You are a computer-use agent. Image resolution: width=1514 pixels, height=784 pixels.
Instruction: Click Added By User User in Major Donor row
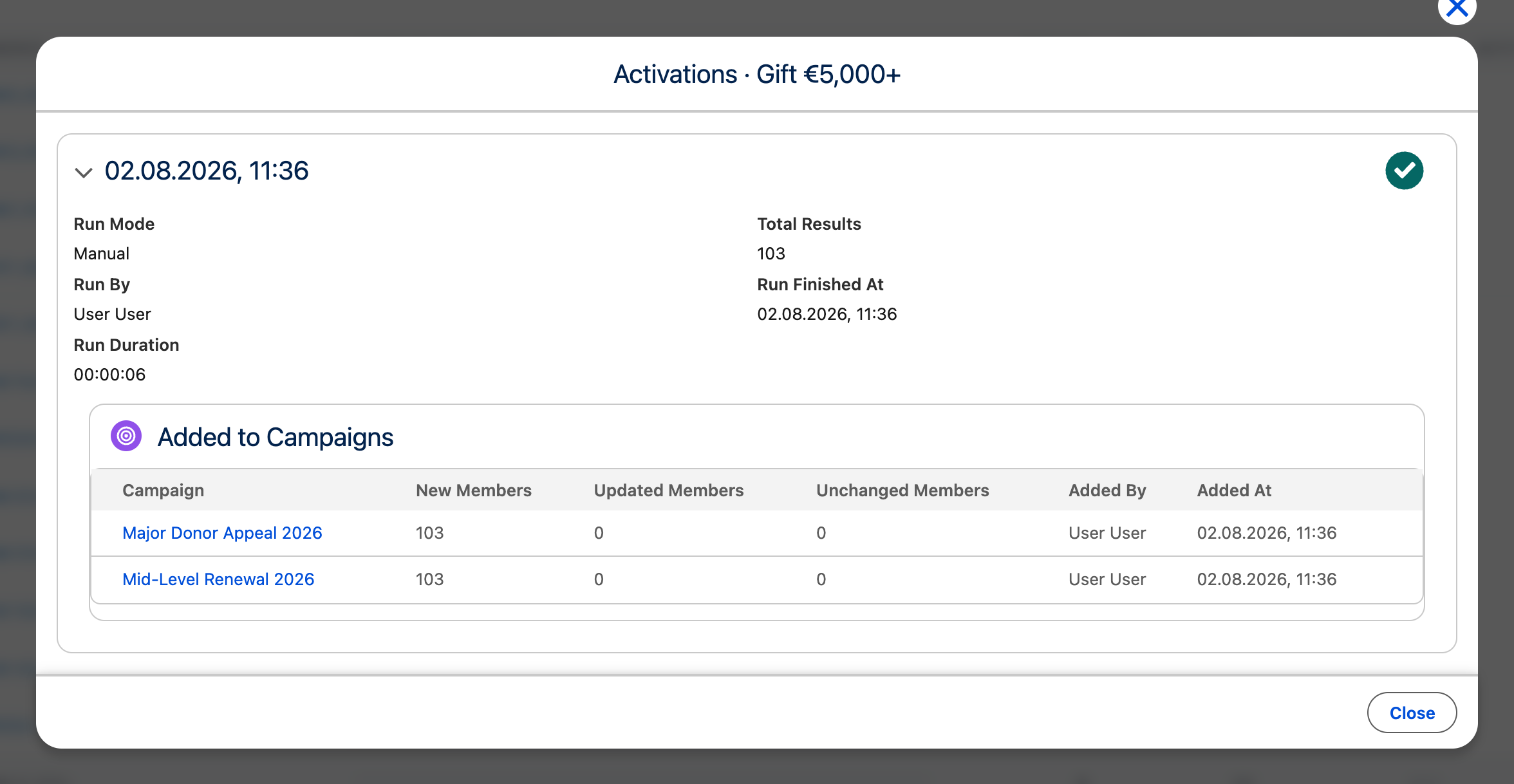point(1107,533)
